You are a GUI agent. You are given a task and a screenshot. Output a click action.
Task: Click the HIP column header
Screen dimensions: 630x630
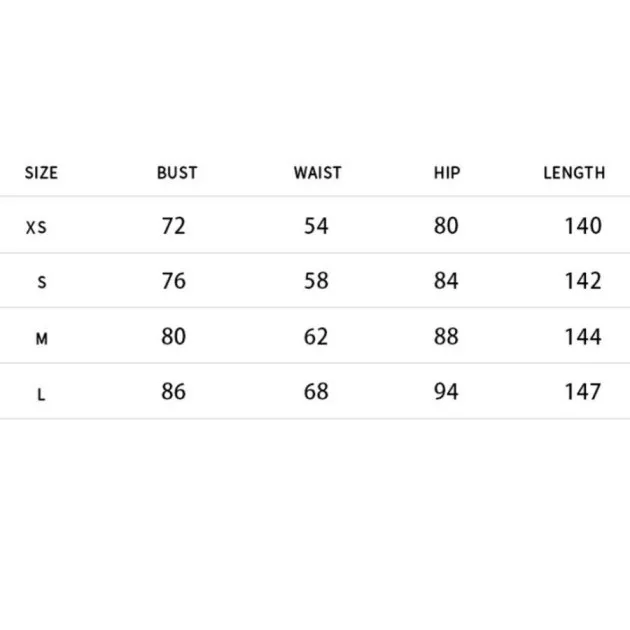pyautogui.click(x=447, y=173)
